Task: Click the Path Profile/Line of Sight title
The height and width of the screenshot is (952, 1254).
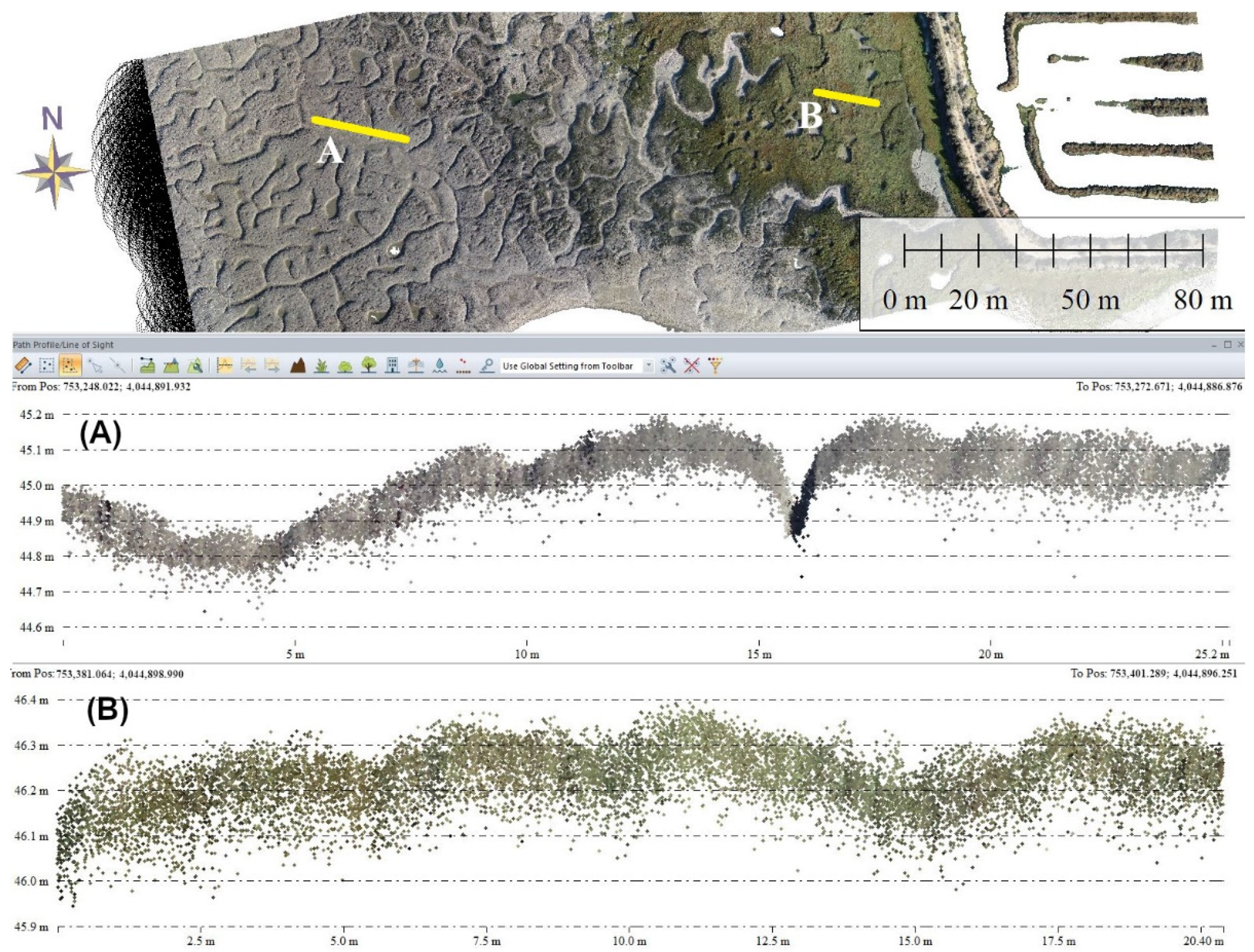Action: click(x=63, y=345)
